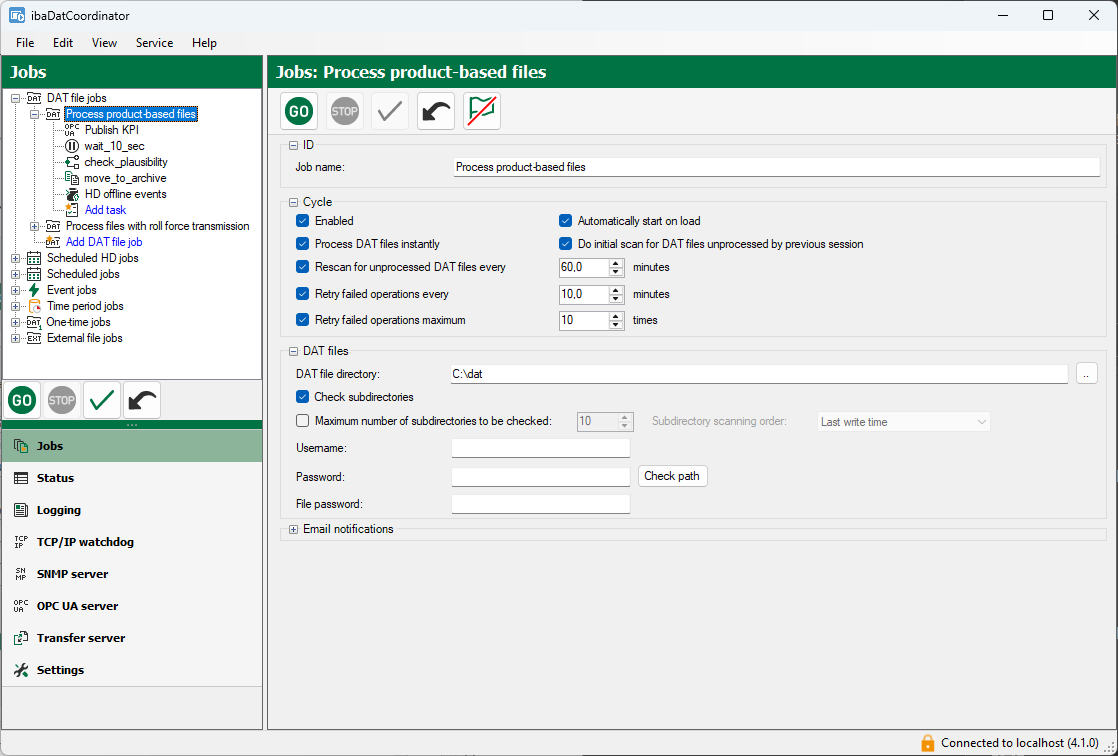
Task: Select the Publish KPI OPC UA task
Action: pyautogui.click(x=111, y=130)
